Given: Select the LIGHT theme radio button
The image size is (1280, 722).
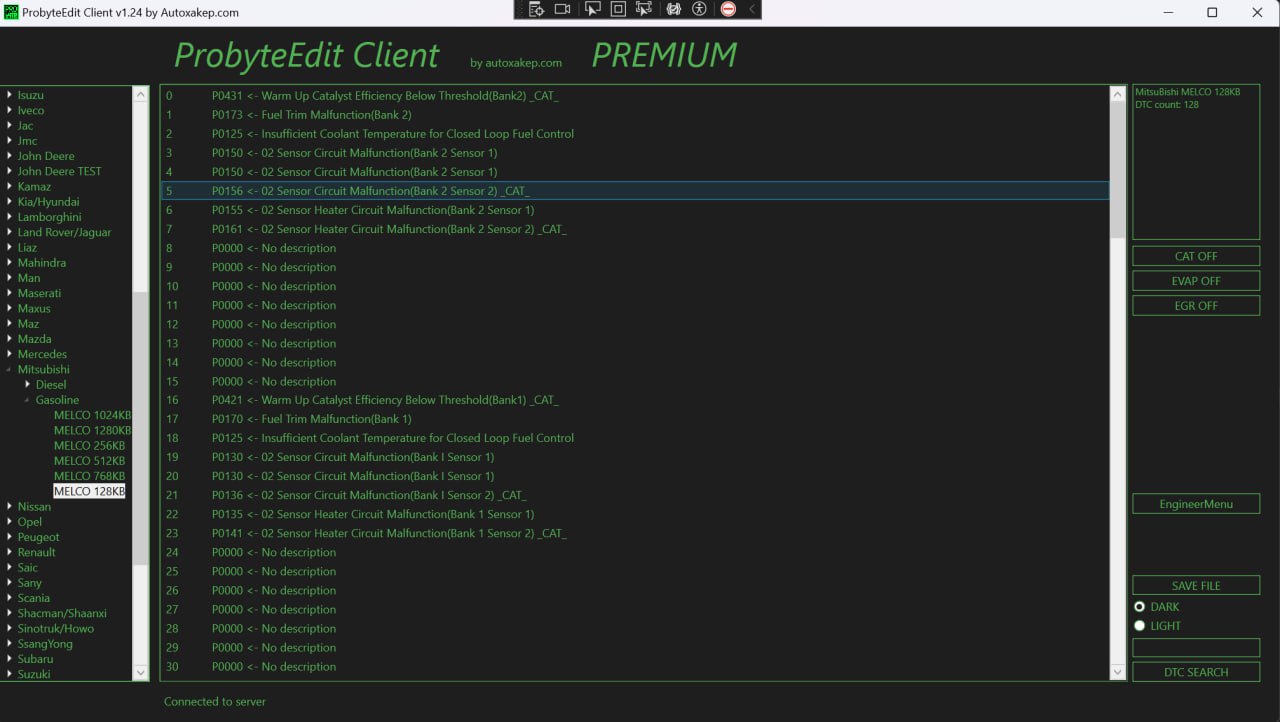Looking at the screenshot, I should pos(1139,626).
